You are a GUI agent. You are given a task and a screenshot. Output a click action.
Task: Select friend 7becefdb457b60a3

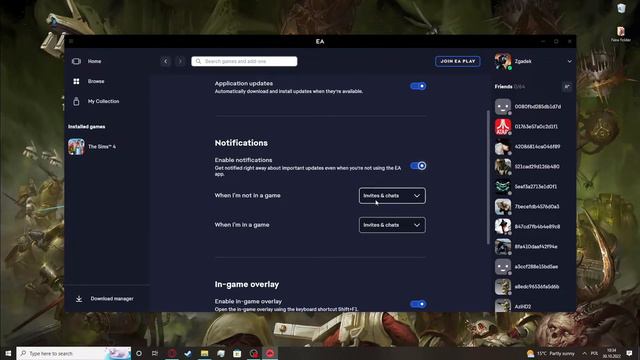click(x=537, y=207)
